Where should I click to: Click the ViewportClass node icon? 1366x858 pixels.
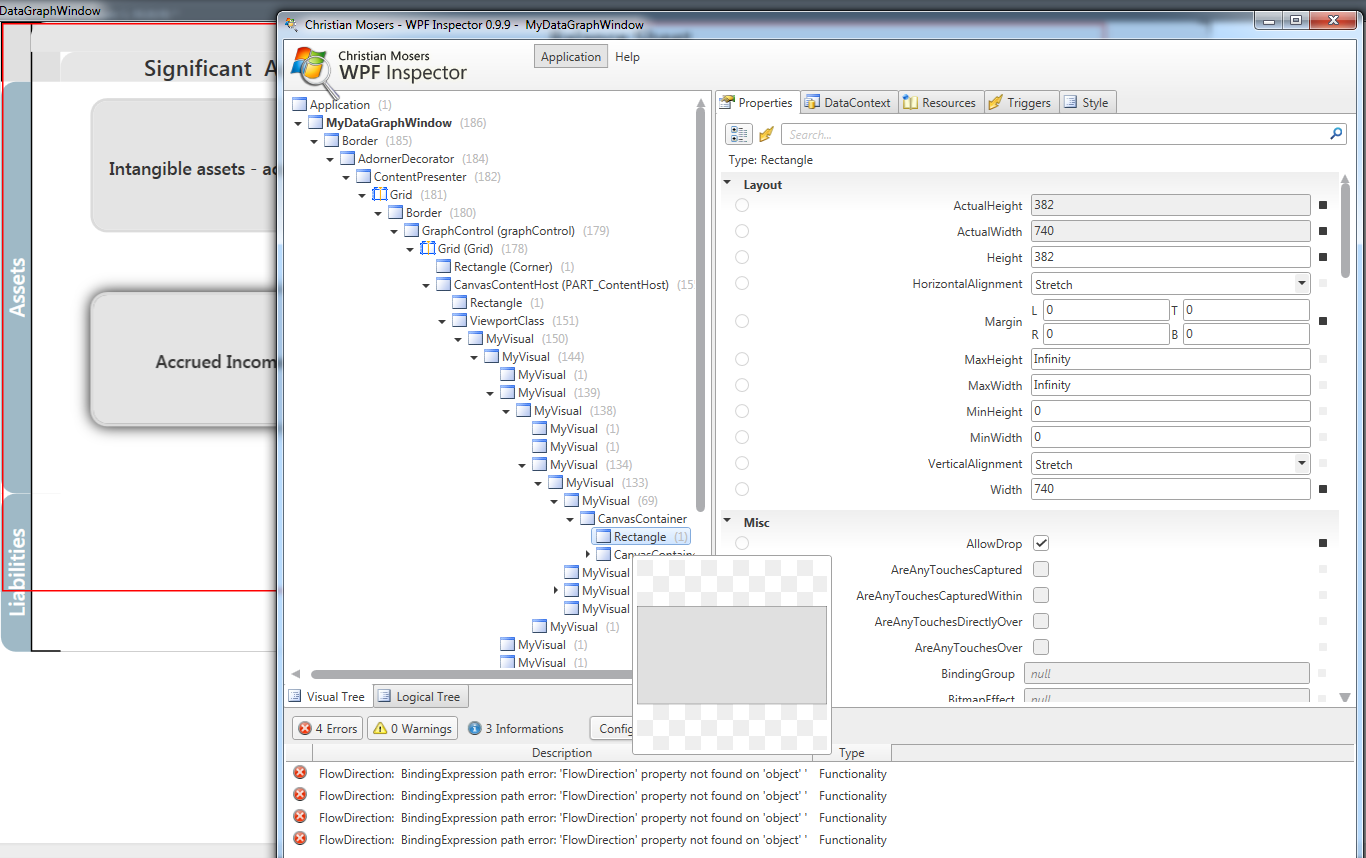pos(459,320)
